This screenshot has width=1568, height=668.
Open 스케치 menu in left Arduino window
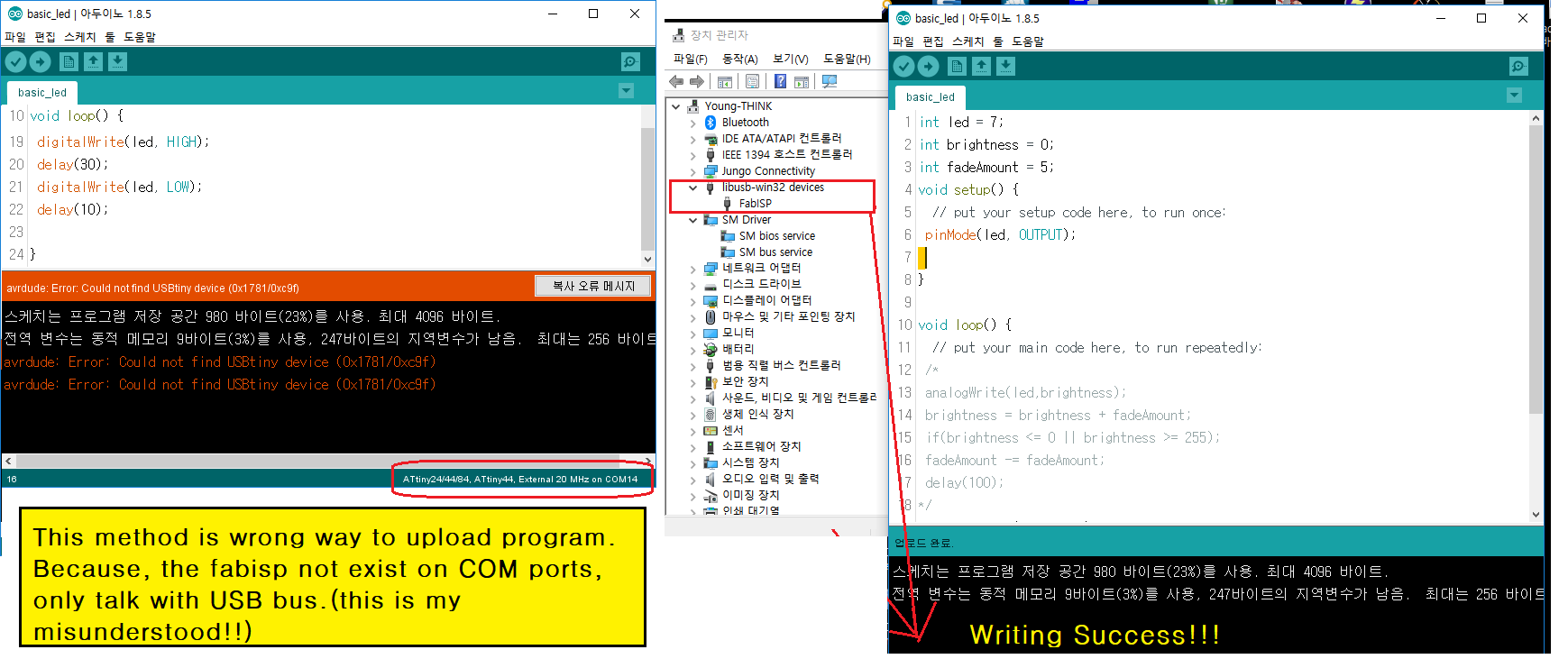[79, 37]
